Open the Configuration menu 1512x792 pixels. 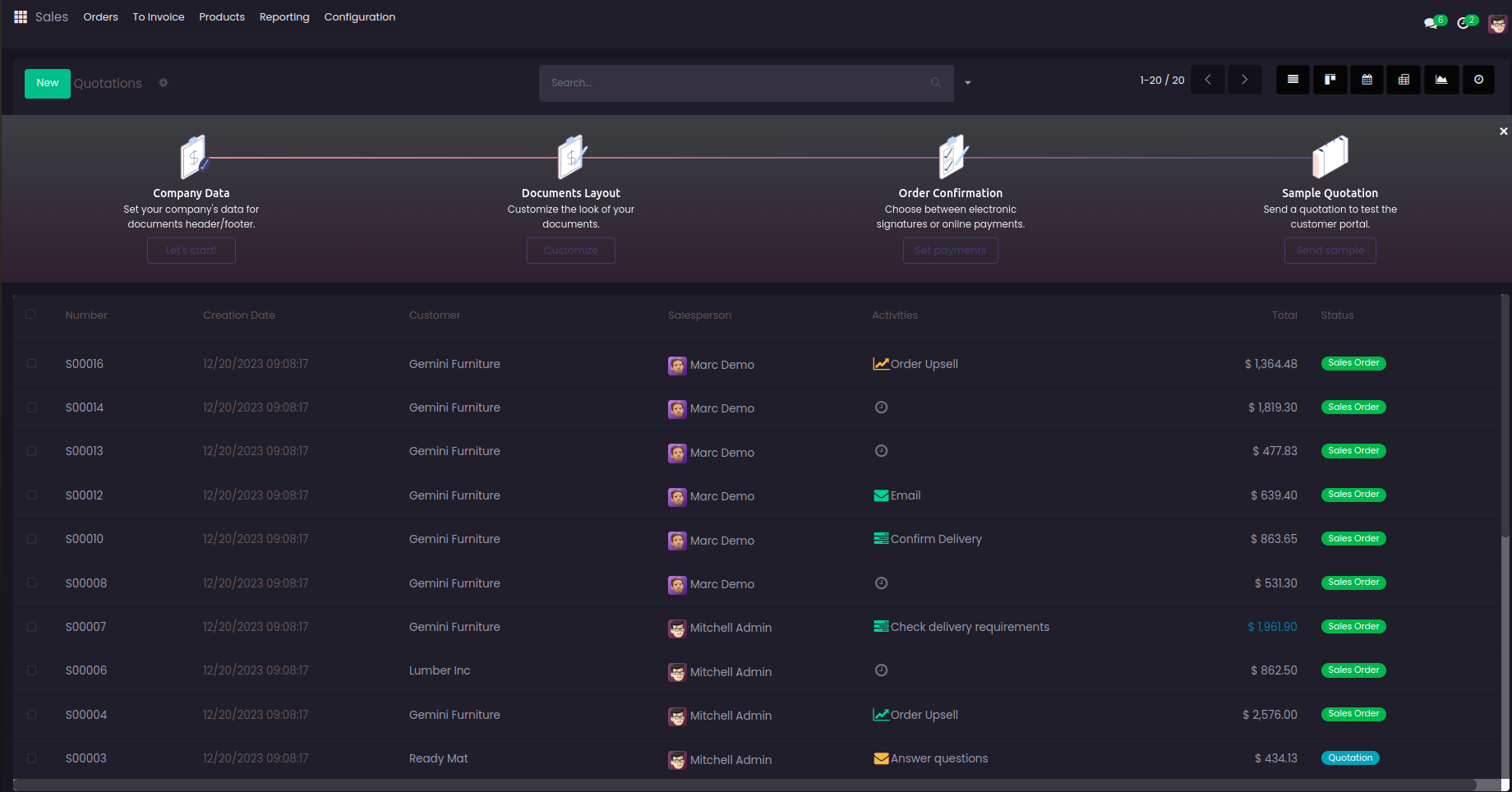coord(360,17)
